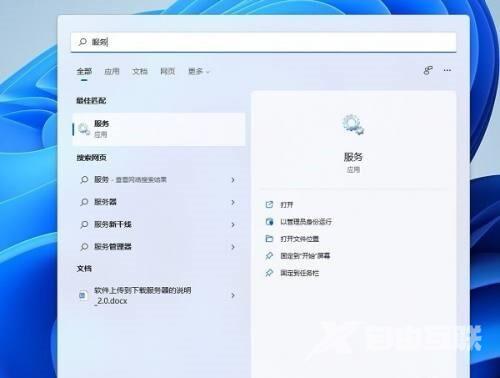Click the shield icon for run as administrator
500x378 pixels.
pos(269,221)
